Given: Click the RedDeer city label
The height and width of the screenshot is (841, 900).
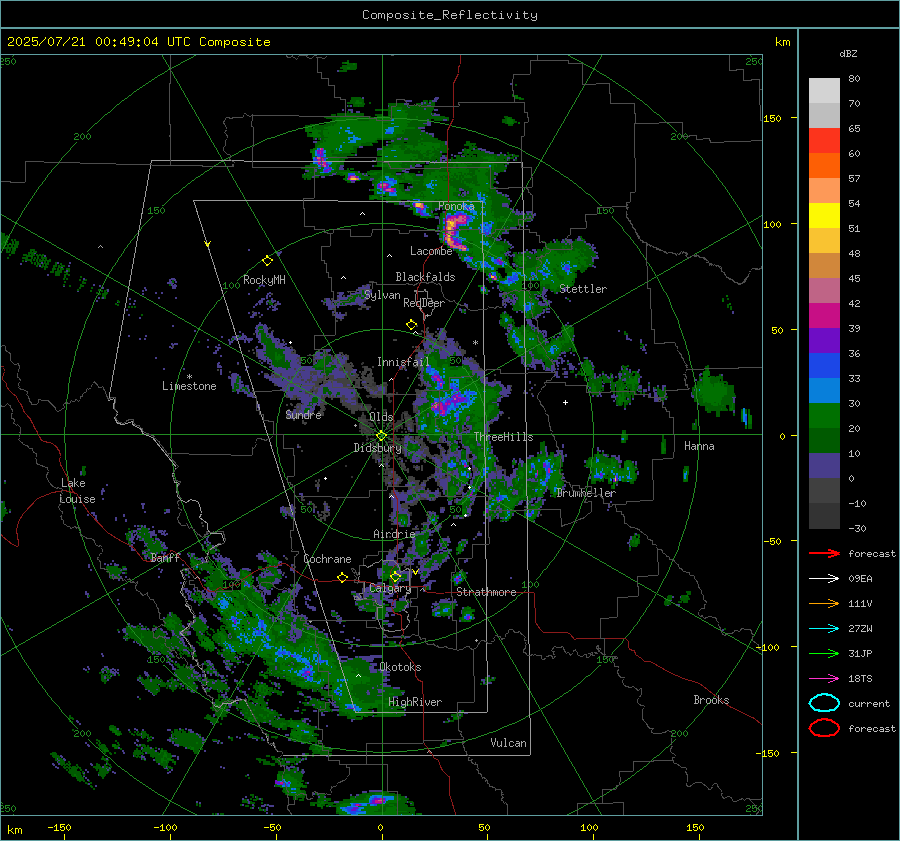Looking at the screenshot, I should point(424,303).
